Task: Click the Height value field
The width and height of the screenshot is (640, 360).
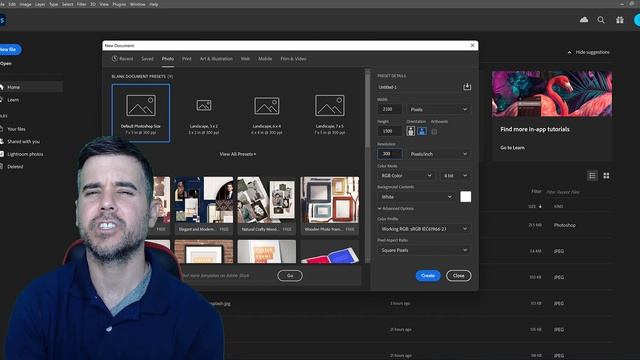Action: click(390, 131)
